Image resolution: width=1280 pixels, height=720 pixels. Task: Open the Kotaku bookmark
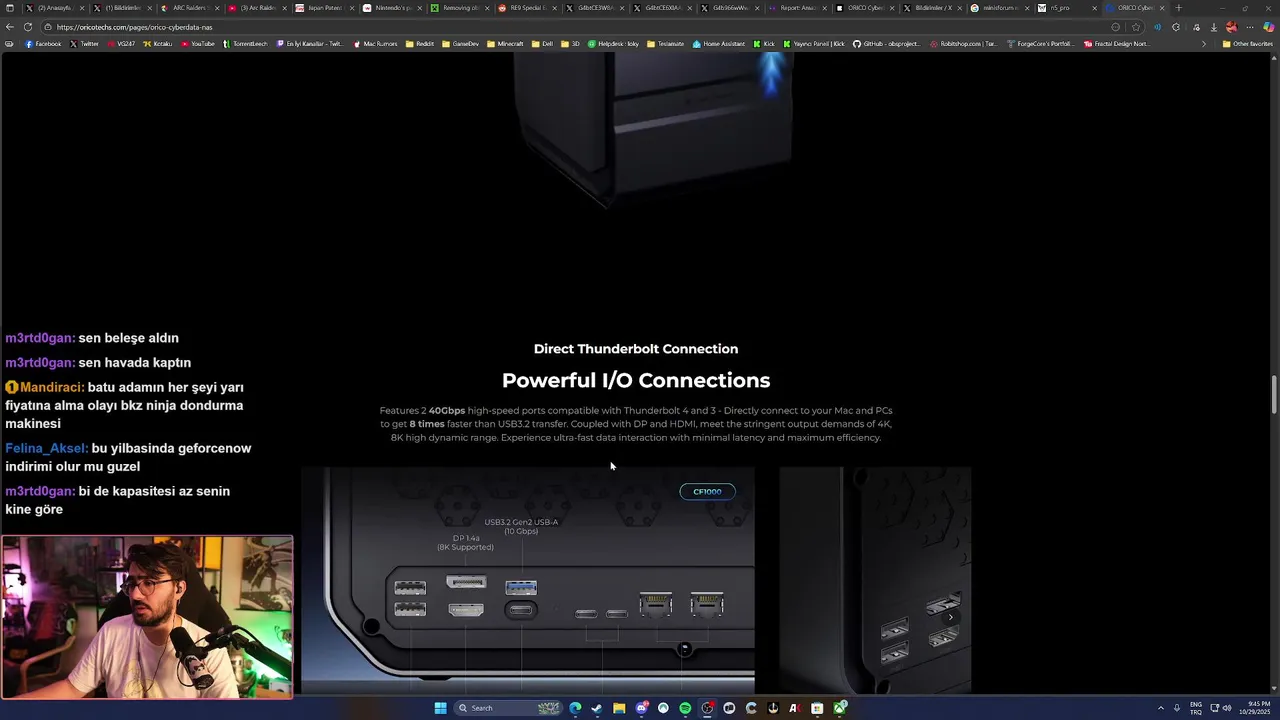[x=158, y=44]
